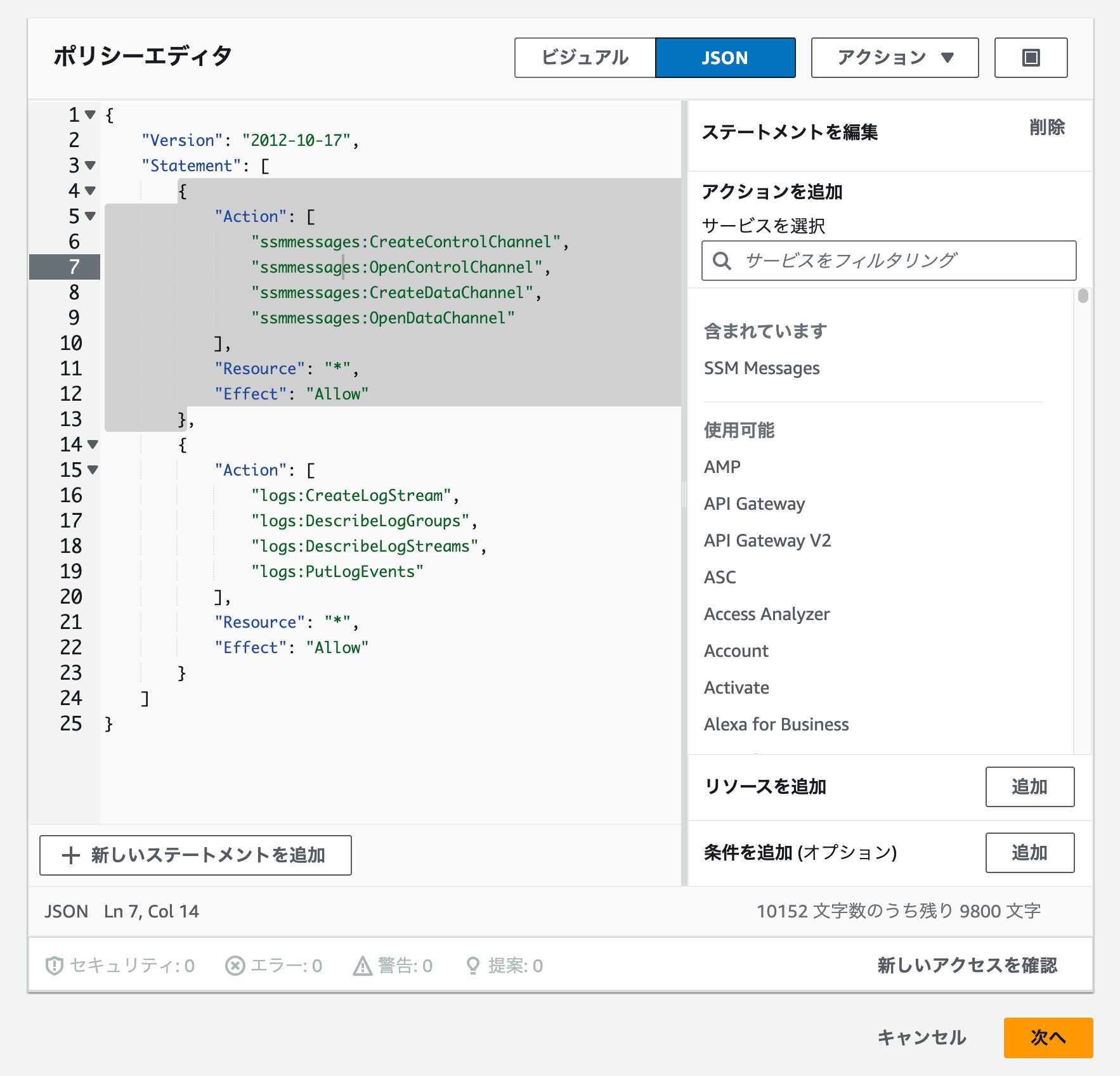Click the security shield status icon
The width and height of the screenshot is (1120, 1076).
click(55, 966)
